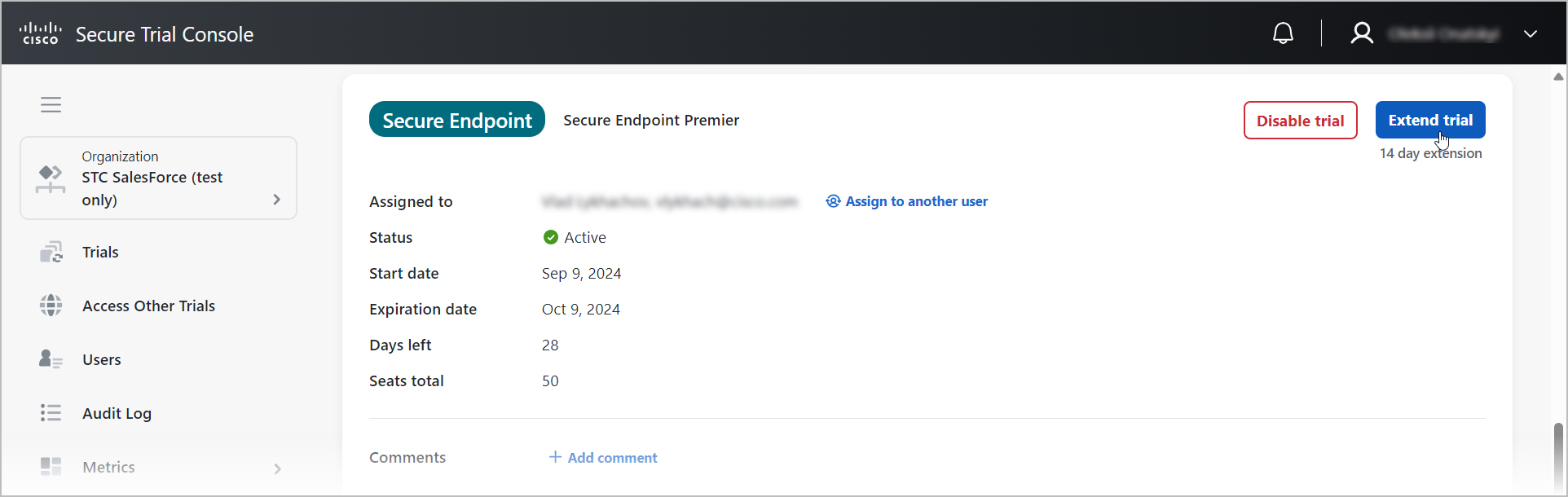Click the Users sidebar icon

[x=51, y=359]
